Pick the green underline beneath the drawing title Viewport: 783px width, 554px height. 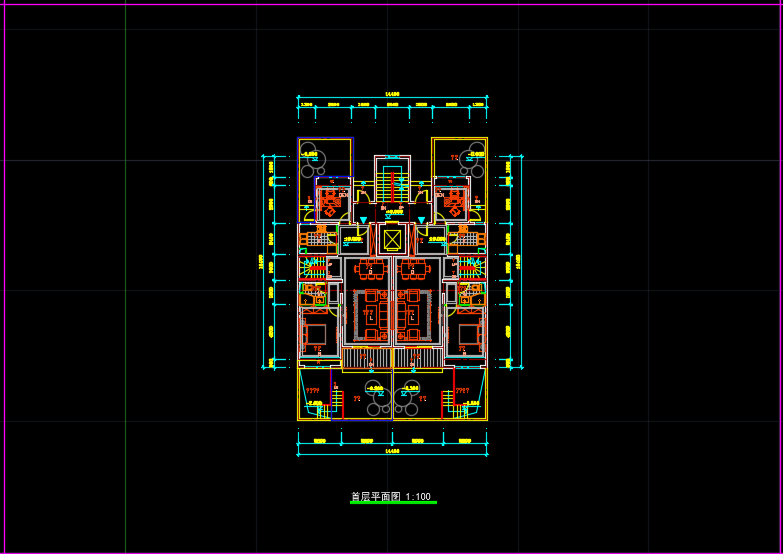(x=393, y=503)
